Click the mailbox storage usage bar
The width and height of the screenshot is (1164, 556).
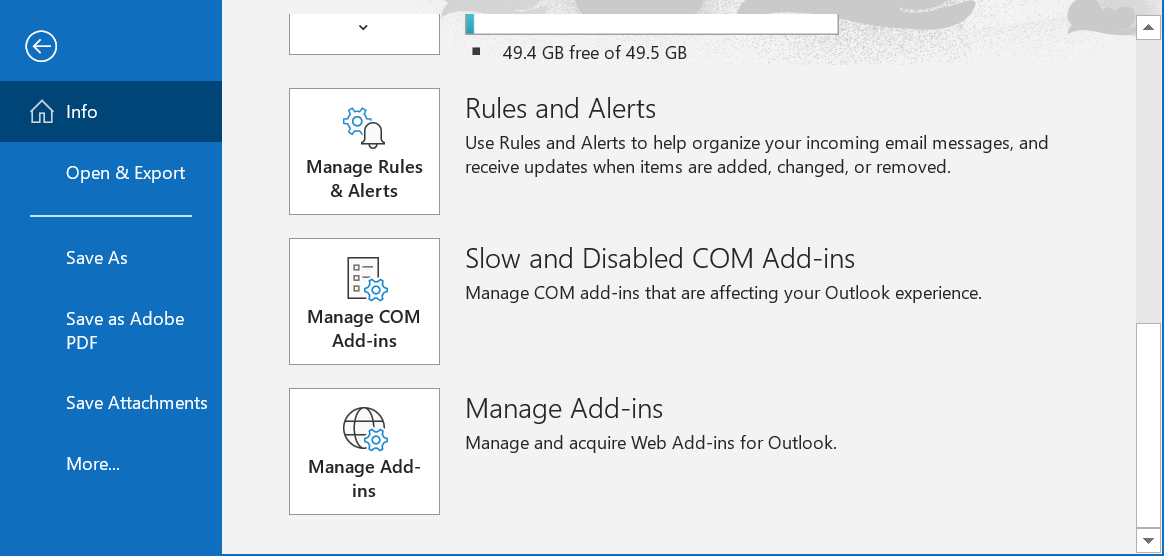(x=651, y=24)
